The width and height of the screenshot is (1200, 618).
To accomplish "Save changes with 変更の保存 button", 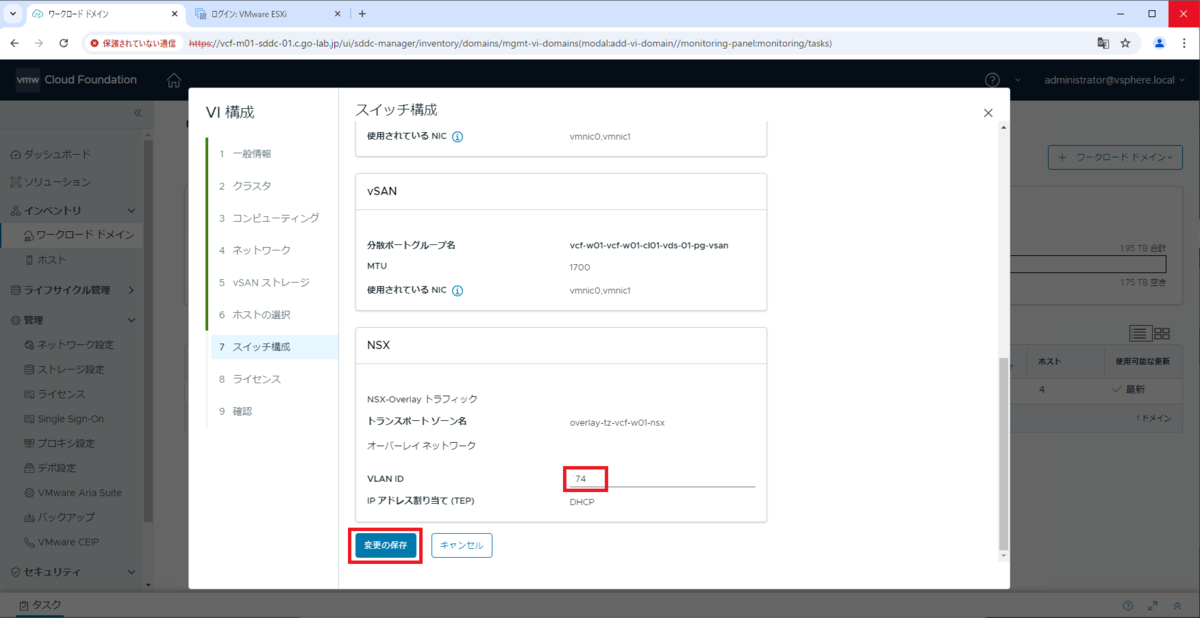I will click(x=385, y=546).
